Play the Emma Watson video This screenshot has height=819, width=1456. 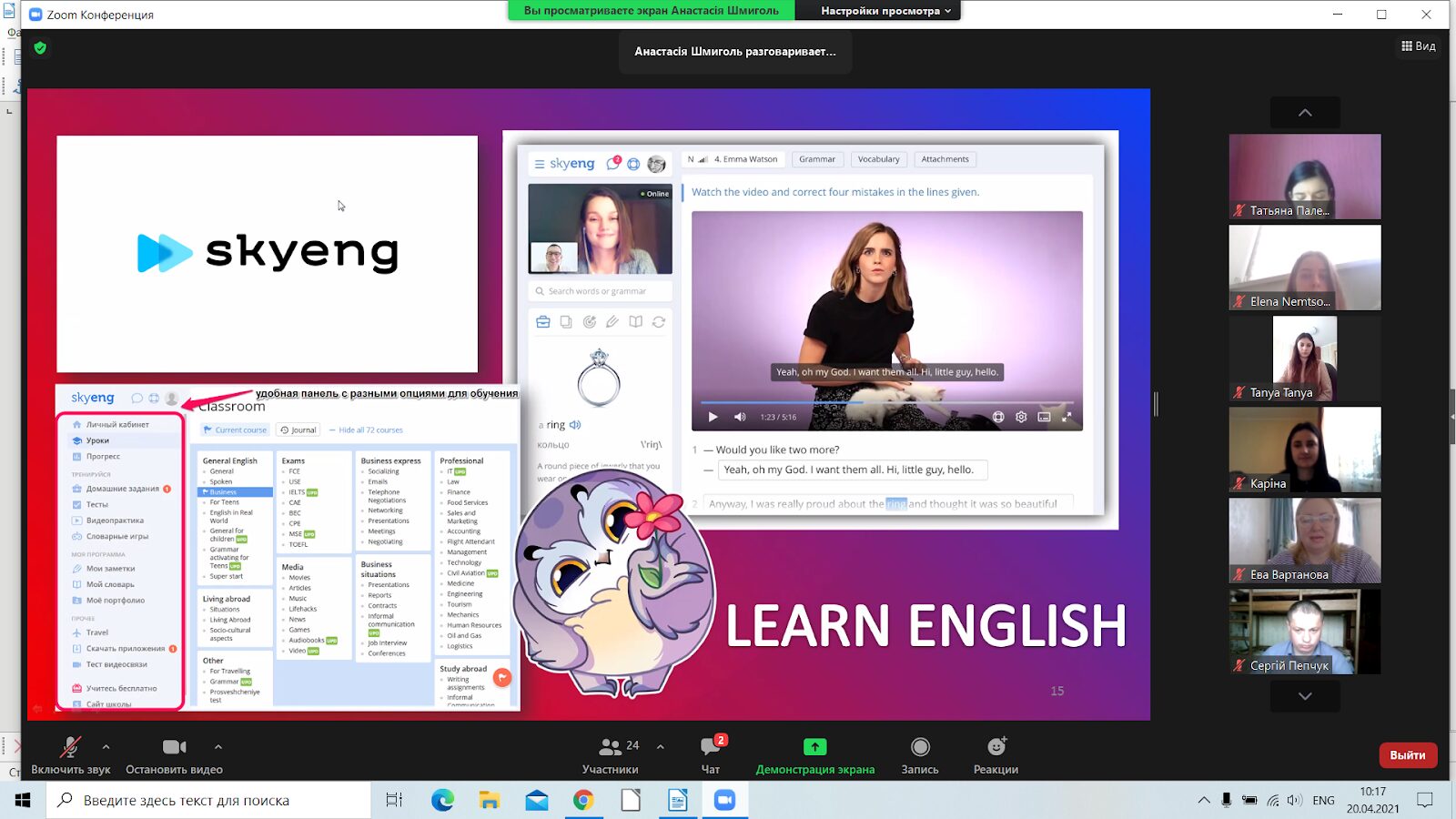(713, 417)
